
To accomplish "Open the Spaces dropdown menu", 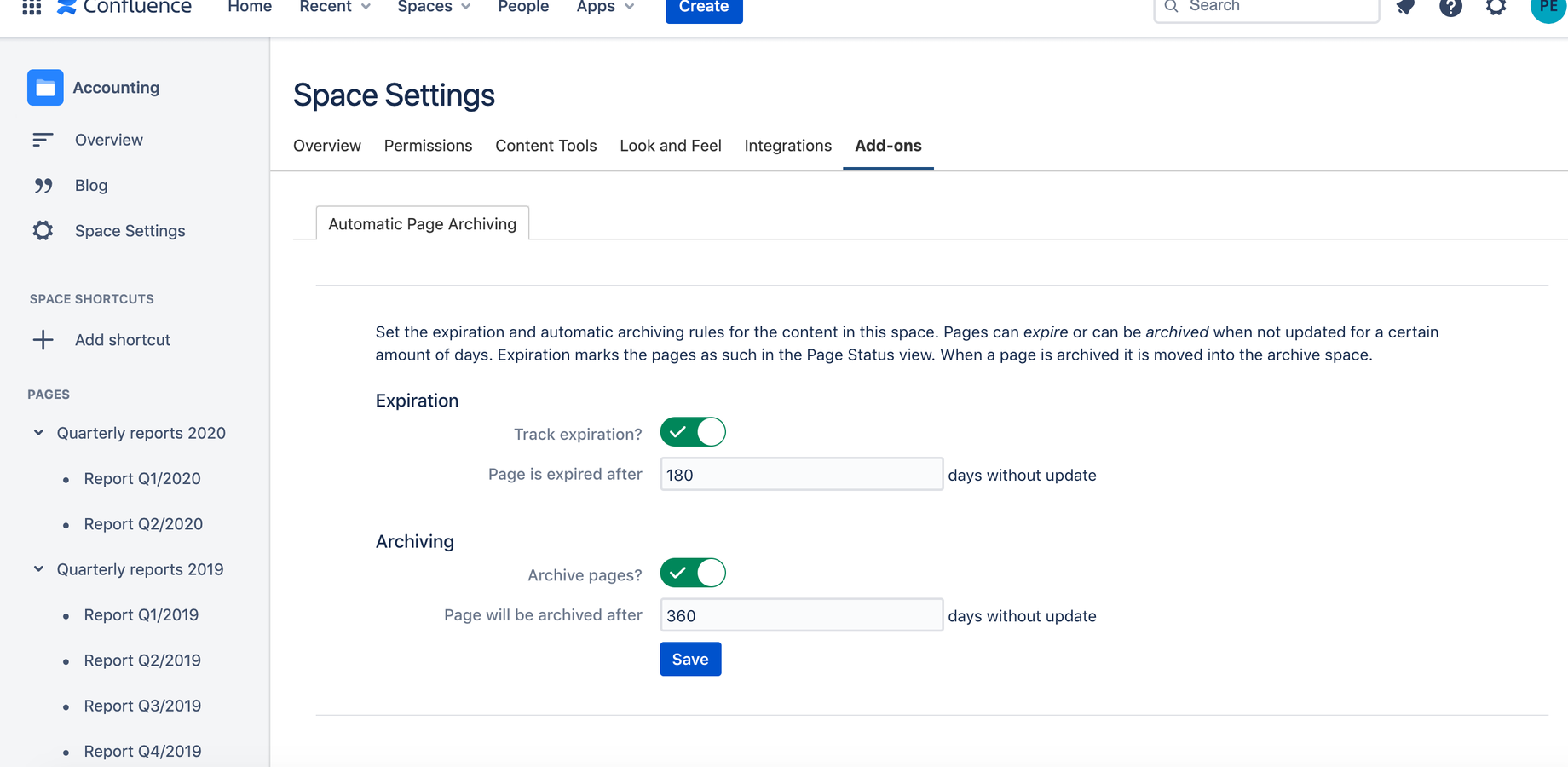I will 434,7.
